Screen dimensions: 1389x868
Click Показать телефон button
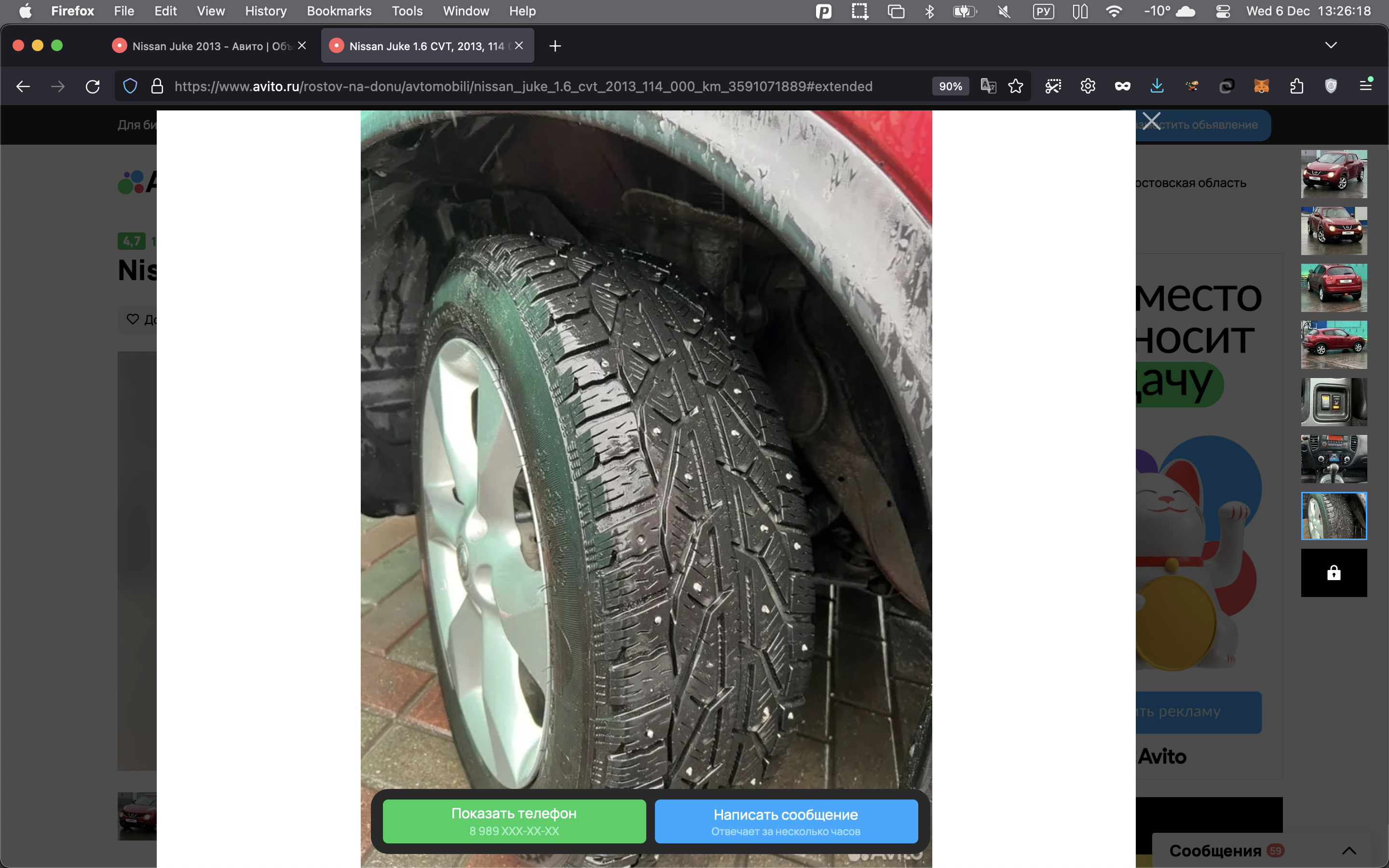point(514,821)
